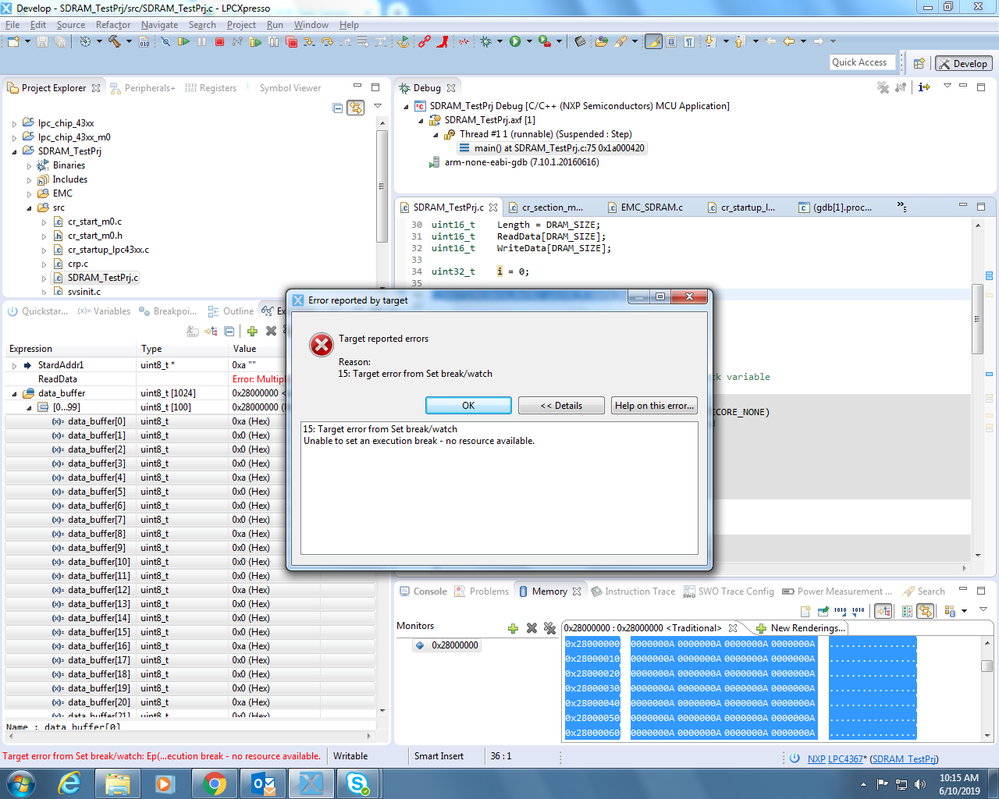This screenshot has width=999, height=799.
Task: Collapse the src folder
Action: (29, 208)
